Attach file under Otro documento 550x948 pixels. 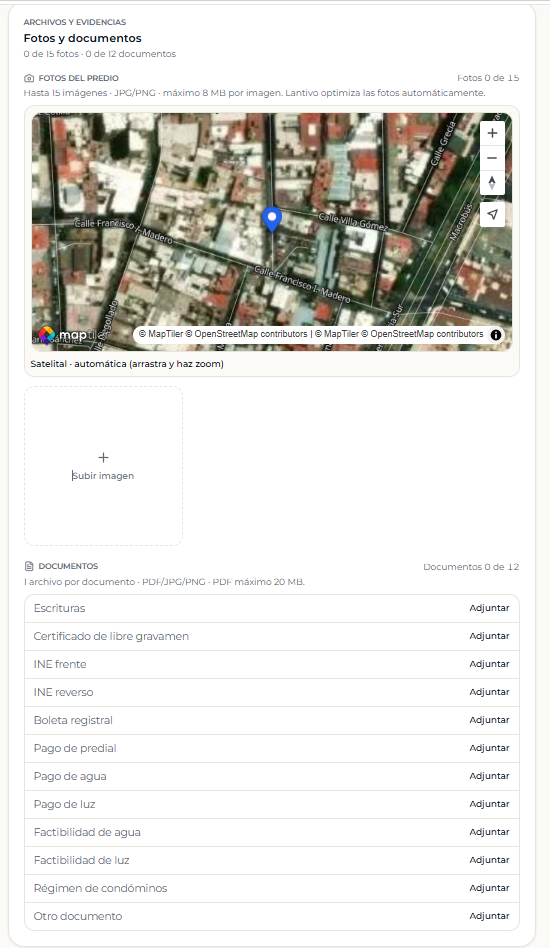489,916
